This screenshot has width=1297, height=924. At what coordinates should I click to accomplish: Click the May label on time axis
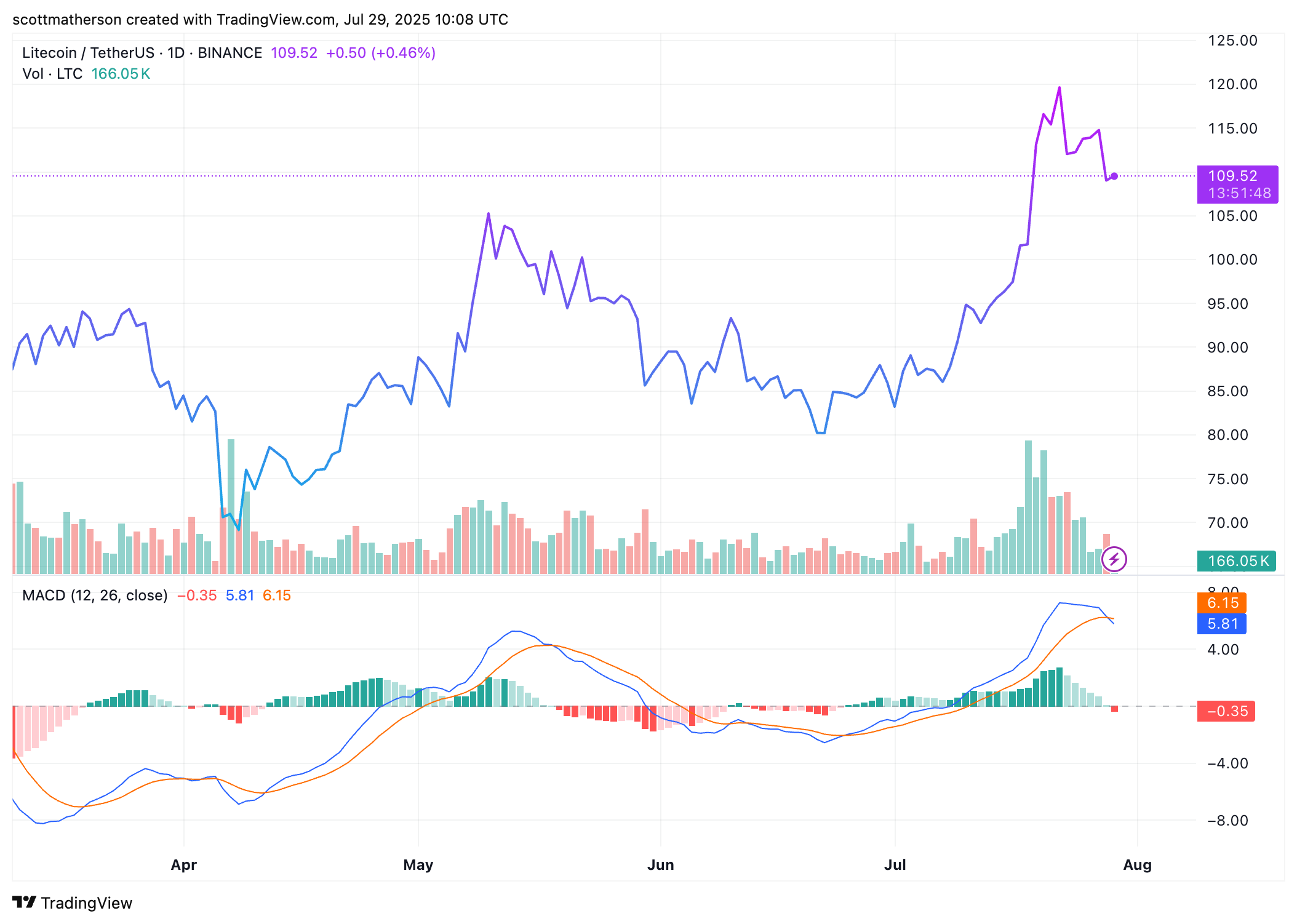coord(418,865)
